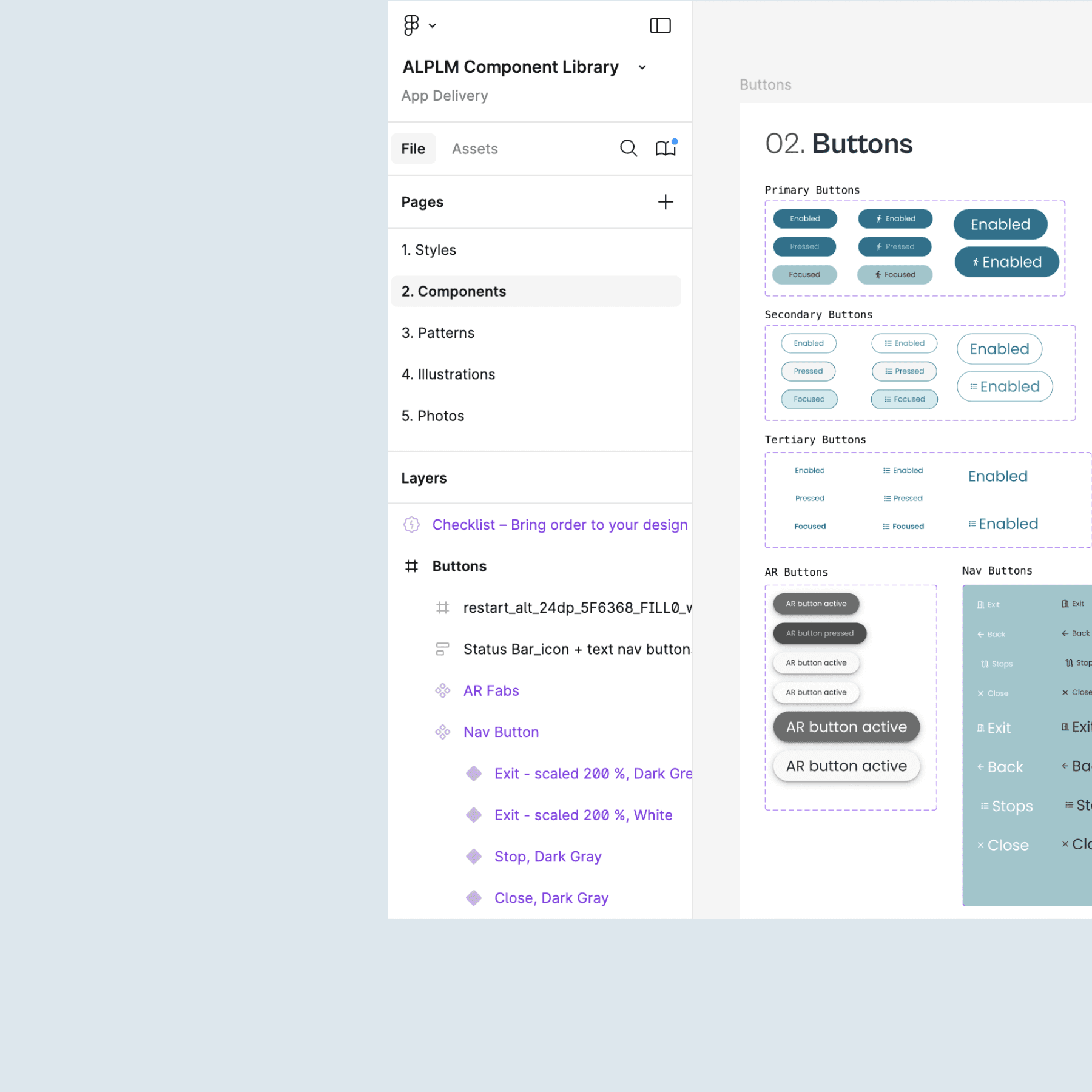
Task: Select the Nav Buttons section label
Action: pyautogui.click(x=997, y=570)
